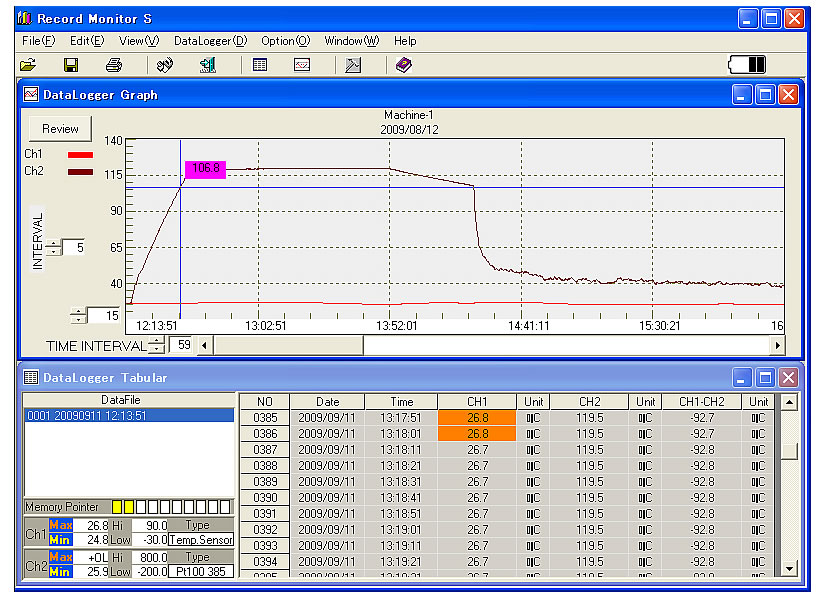Click the spinner beside value 15
This screenshot has width=820, height=600.
coord(79,316)
